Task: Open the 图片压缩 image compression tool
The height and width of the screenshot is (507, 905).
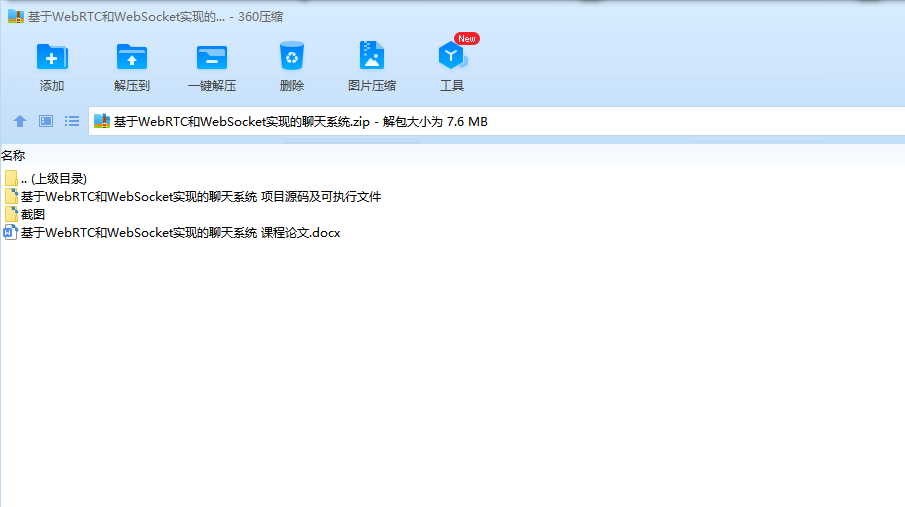Action: [372, 56]
